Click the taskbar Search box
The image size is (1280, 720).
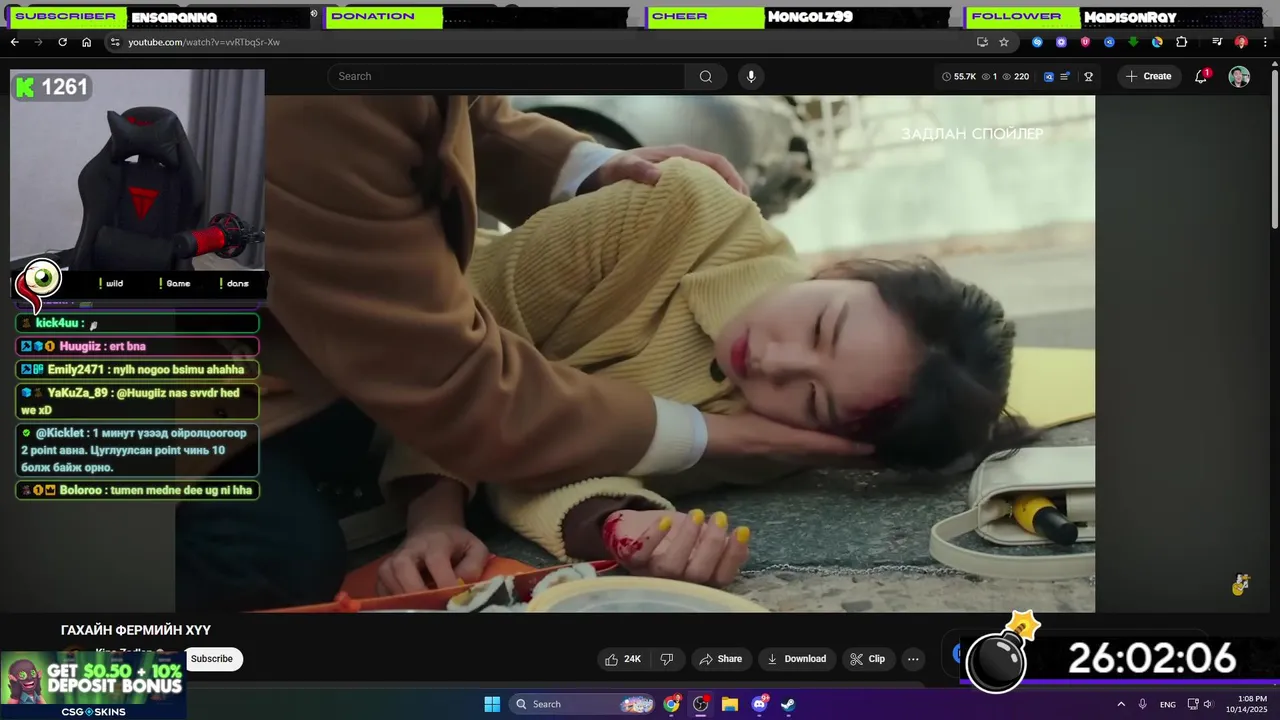point(583,704)
